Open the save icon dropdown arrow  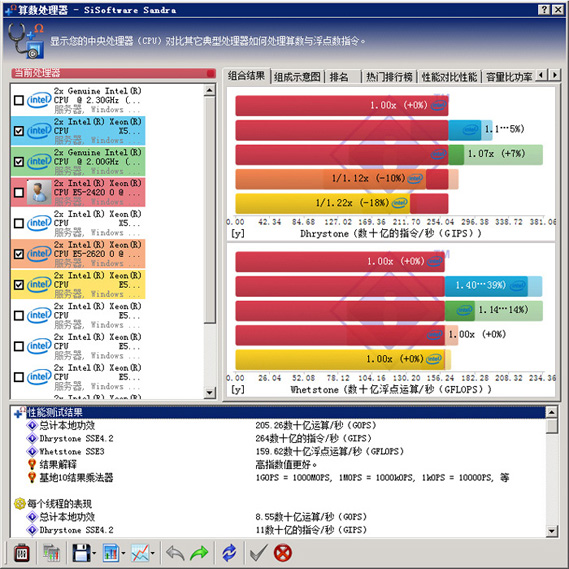point(94,554)
